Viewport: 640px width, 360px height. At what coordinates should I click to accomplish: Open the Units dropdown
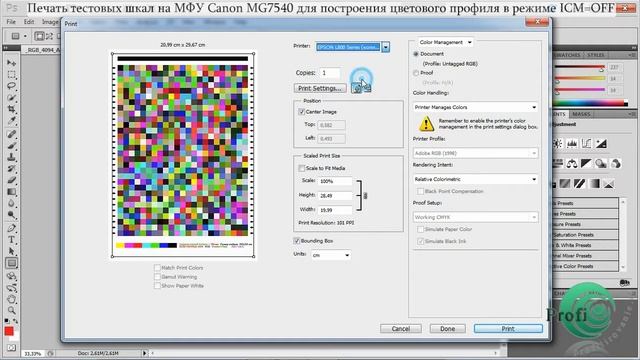(331, 255)
